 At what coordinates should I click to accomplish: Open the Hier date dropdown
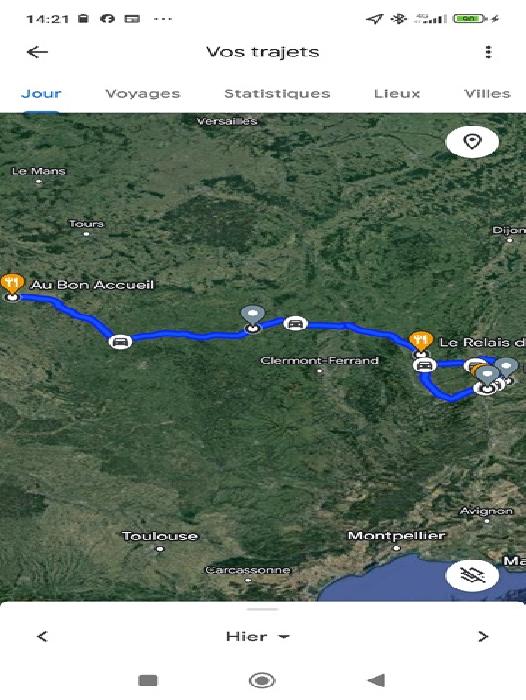[x=258, y=636]
